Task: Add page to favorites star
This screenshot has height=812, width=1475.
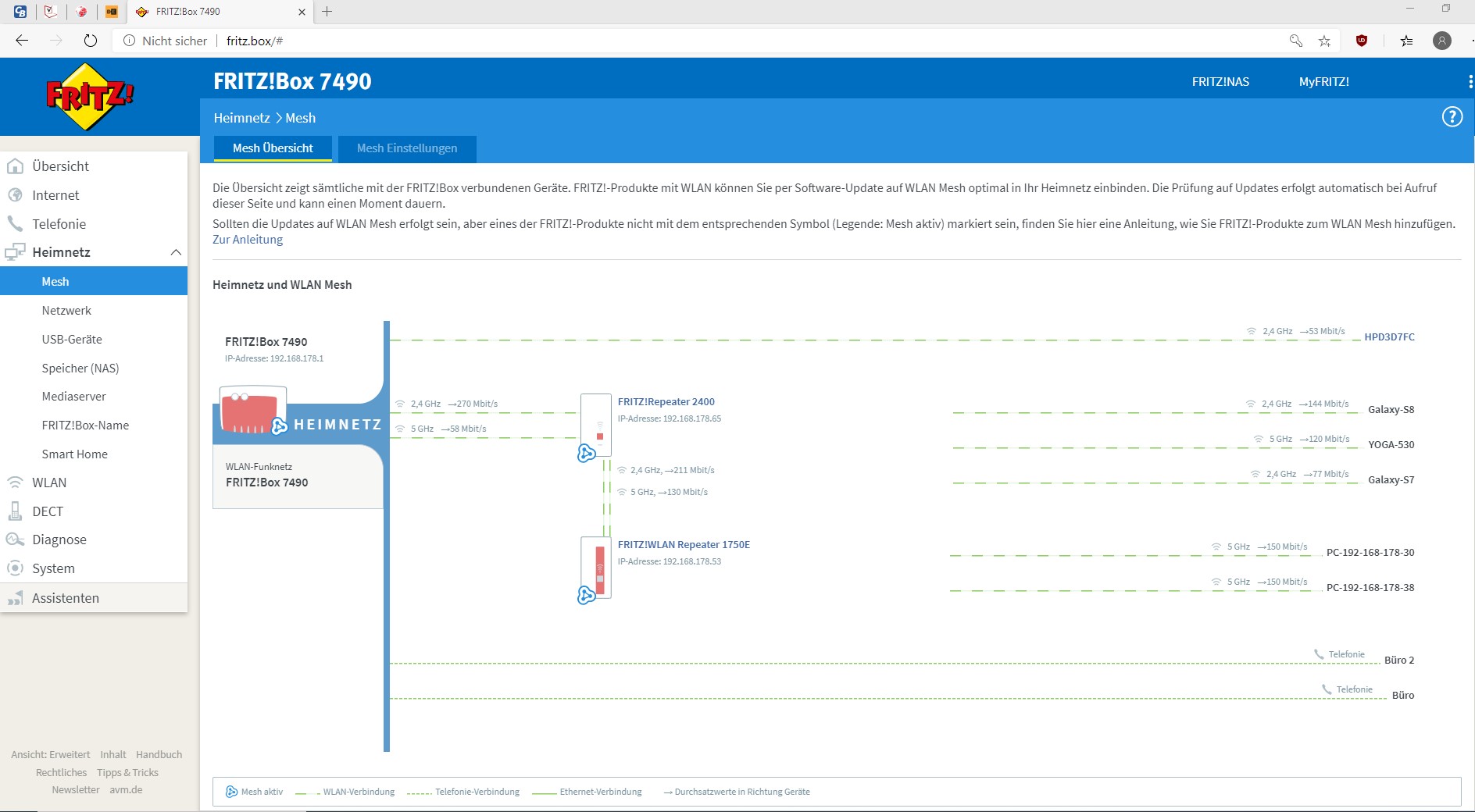Action: click(x=1324, y=41)
